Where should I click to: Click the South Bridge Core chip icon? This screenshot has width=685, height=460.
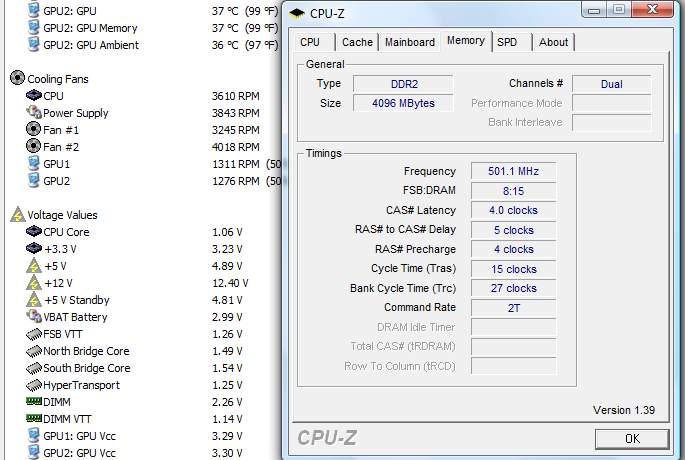[34, 368]
